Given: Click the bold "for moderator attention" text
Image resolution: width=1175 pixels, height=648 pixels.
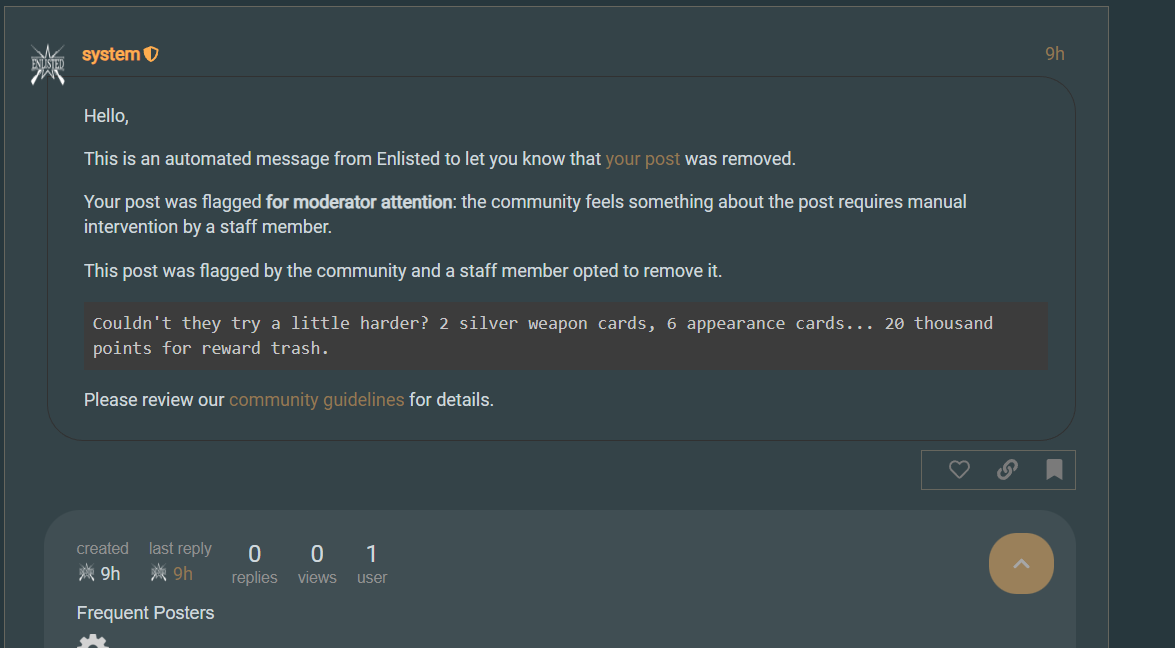Looking at the screenshot, I should click(x=359, y=202).
